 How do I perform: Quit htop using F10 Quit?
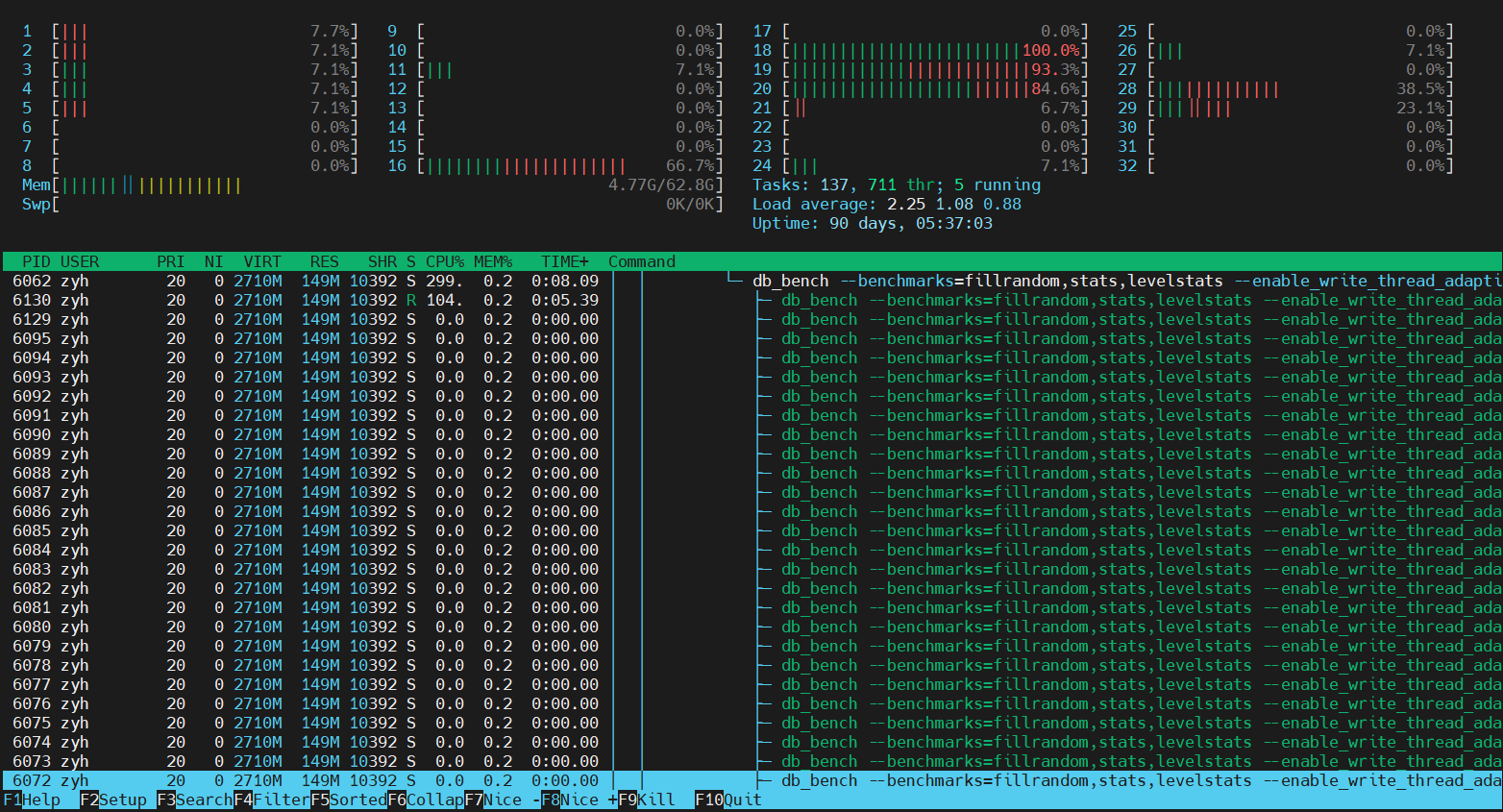pyautogui.click(x=726, y=800)
